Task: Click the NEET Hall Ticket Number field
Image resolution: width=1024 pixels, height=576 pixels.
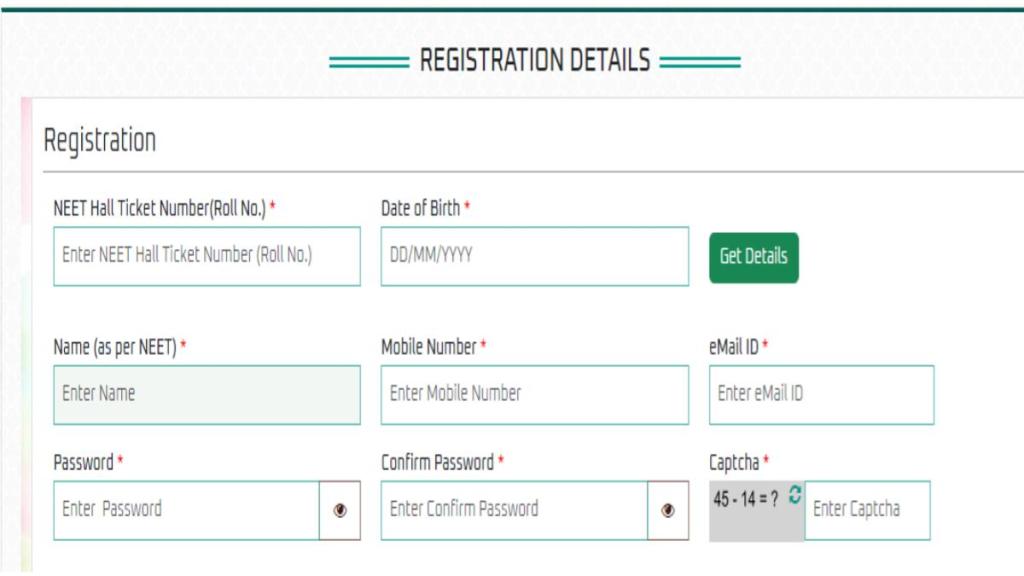Action: coord(206,256)
